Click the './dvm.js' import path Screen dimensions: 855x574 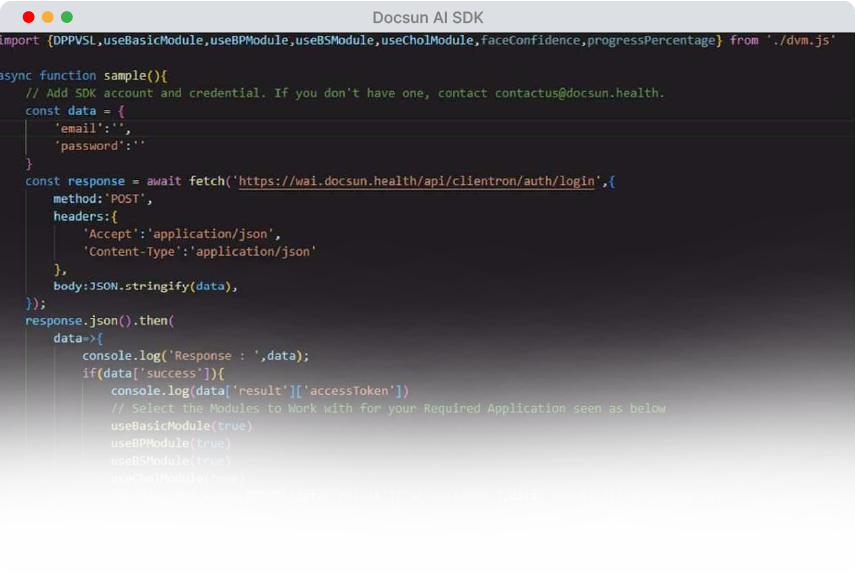point(800,40)
